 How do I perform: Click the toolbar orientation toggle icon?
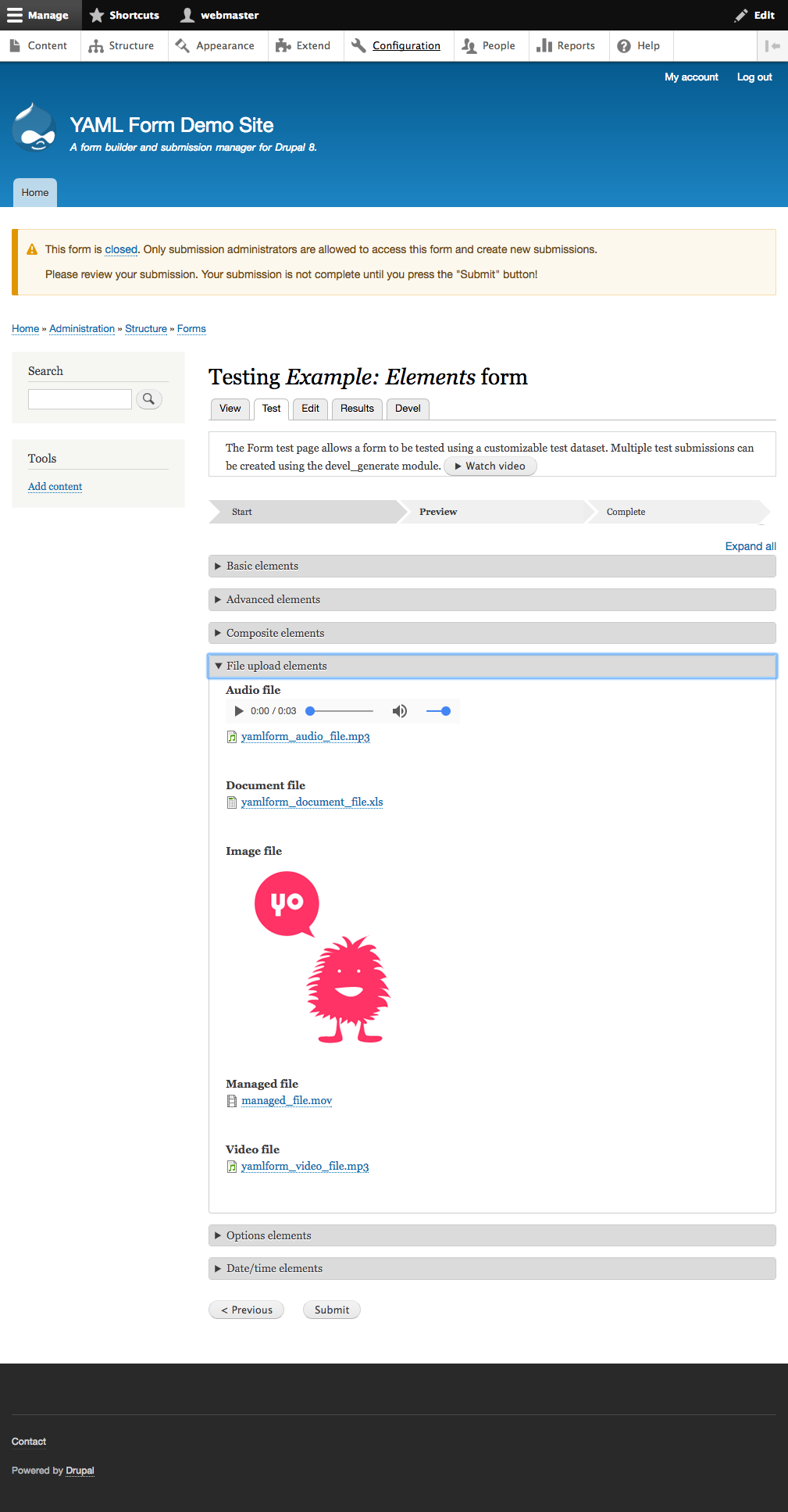pos(772,46)
